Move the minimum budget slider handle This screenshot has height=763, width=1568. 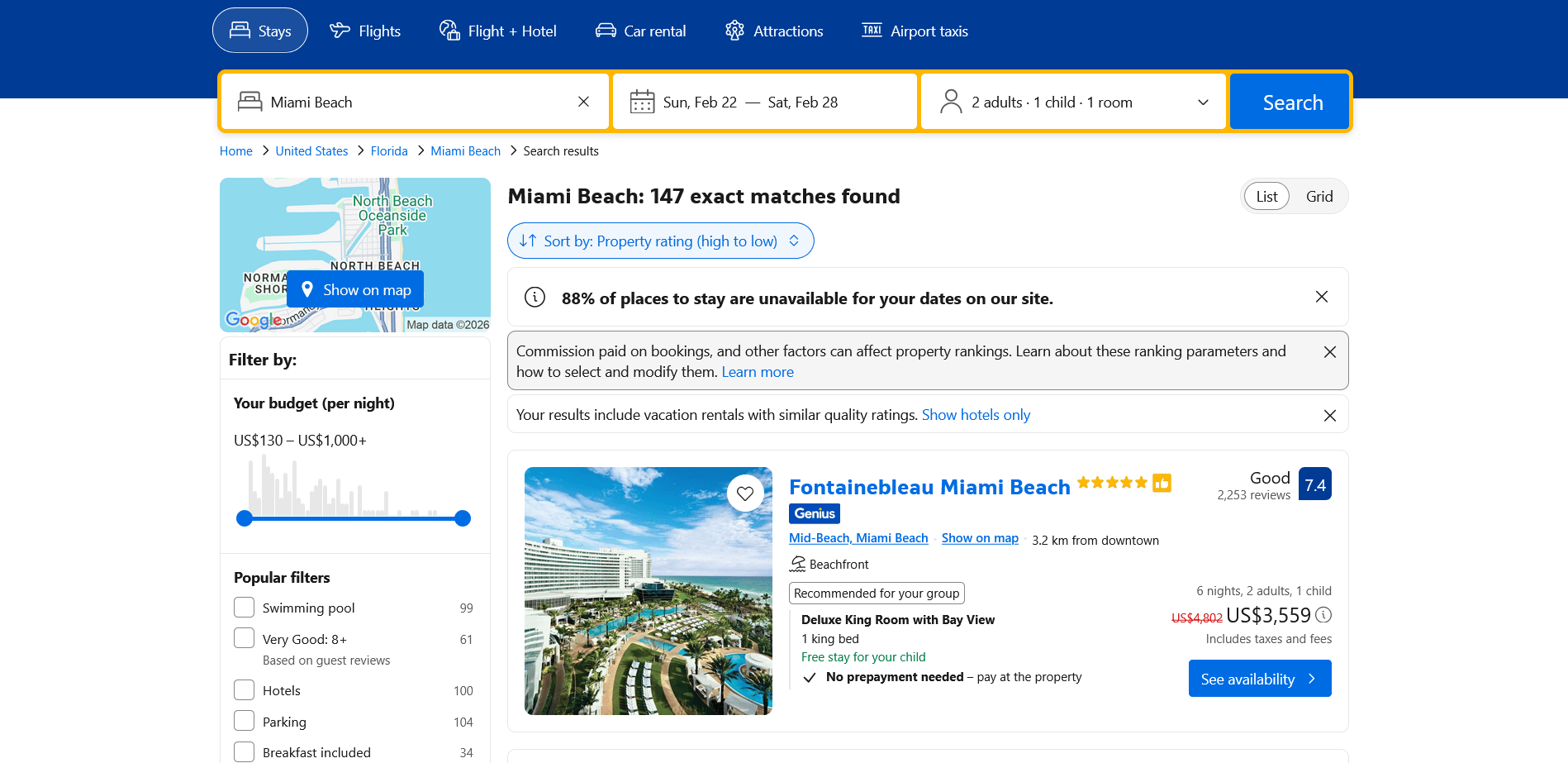coord(245,518)
